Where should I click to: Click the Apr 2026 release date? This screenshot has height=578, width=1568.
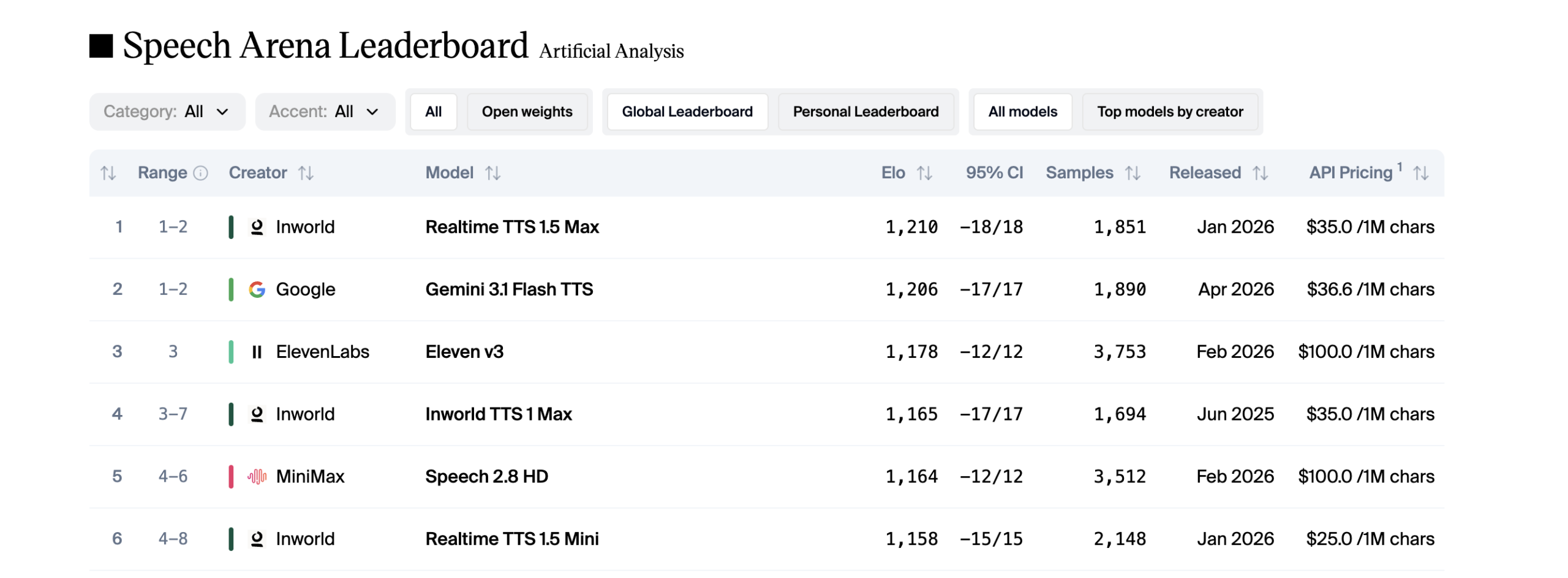1236,289
